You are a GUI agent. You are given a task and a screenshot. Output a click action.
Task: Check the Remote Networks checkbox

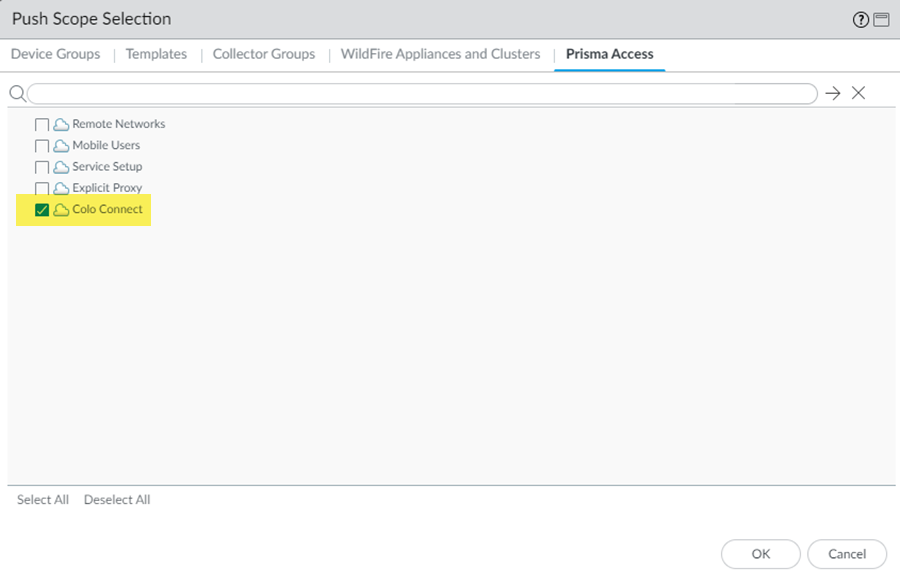42,125
